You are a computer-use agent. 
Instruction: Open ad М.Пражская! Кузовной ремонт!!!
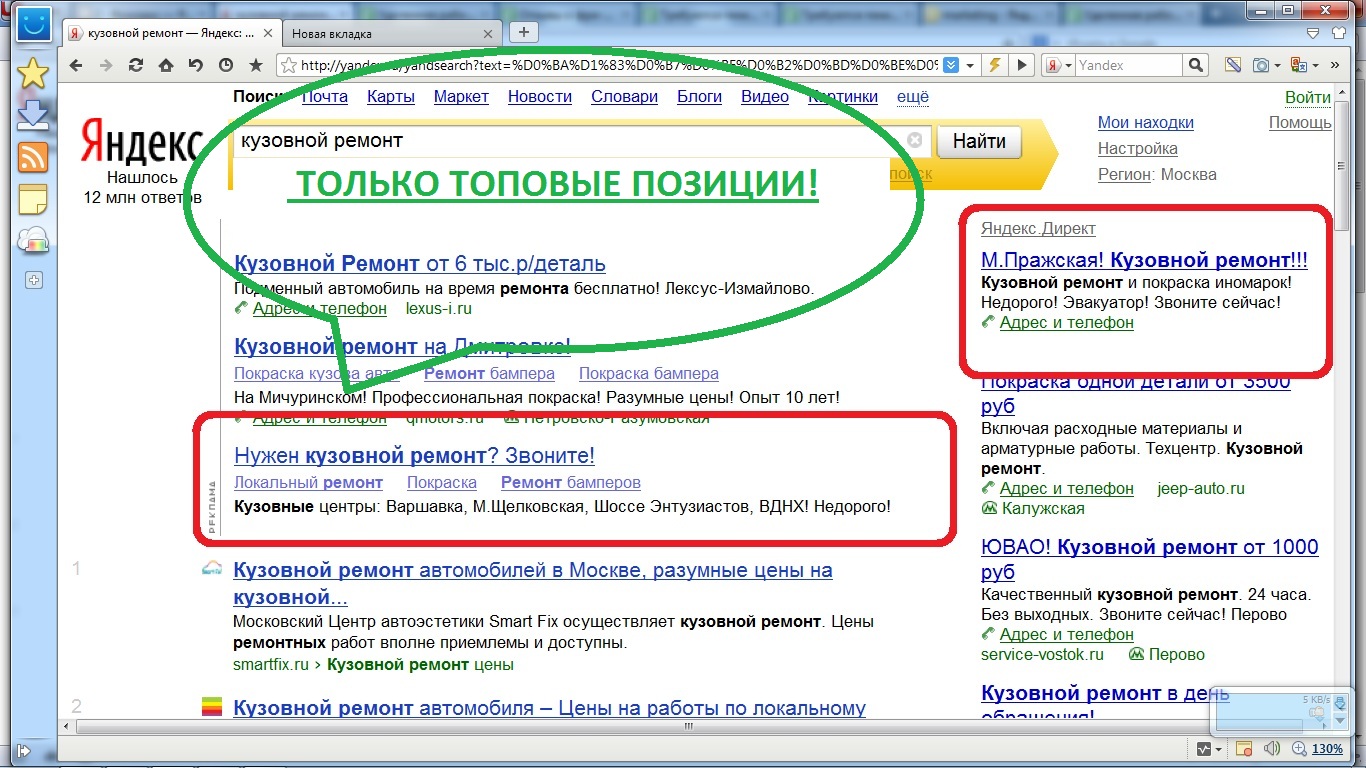(1144, 259)
